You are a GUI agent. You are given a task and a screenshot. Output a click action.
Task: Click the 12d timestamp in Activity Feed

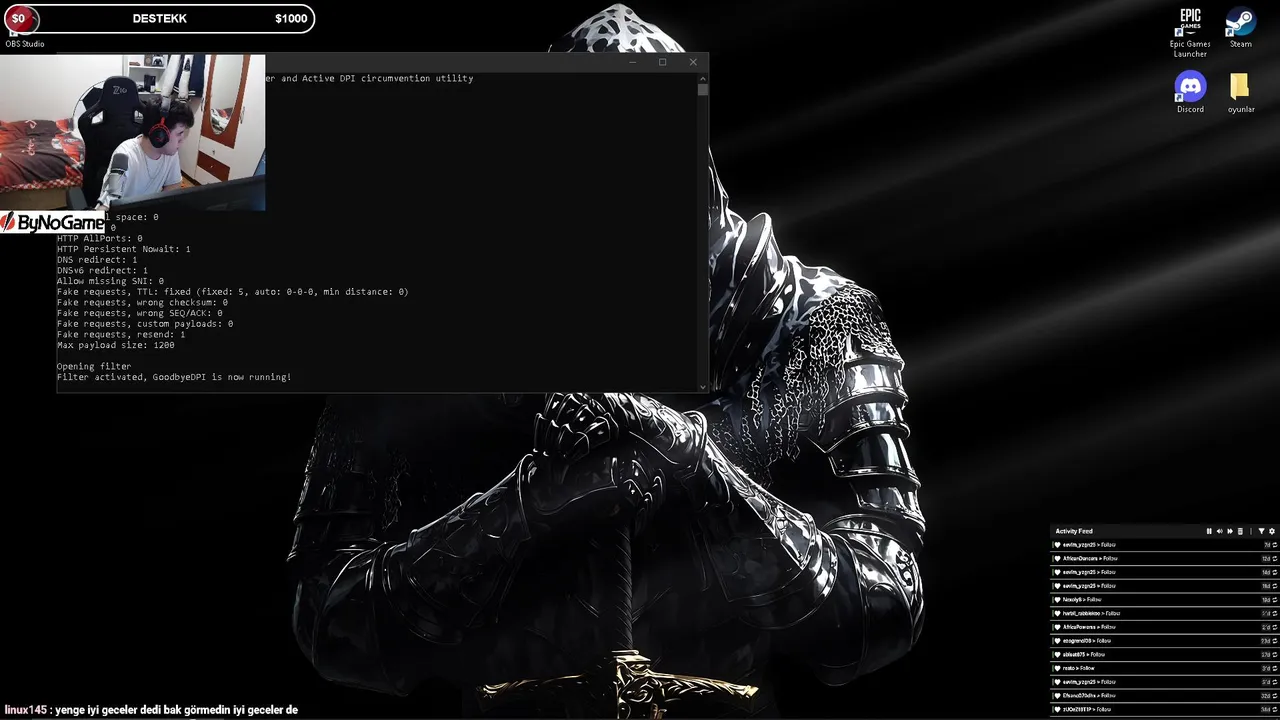[1266, 559]
